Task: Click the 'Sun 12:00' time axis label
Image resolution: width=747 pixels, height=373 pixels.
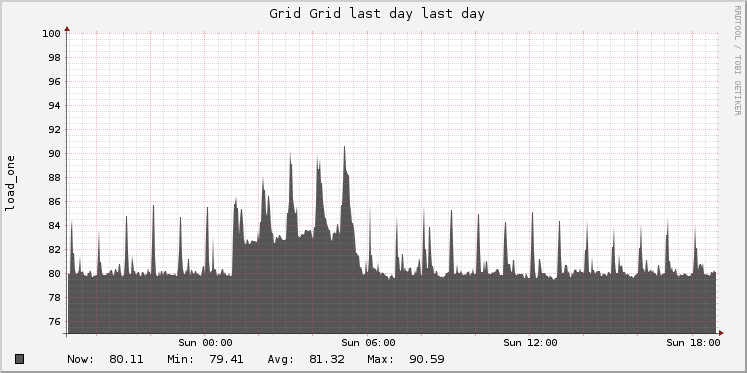Action: (530, 343)
